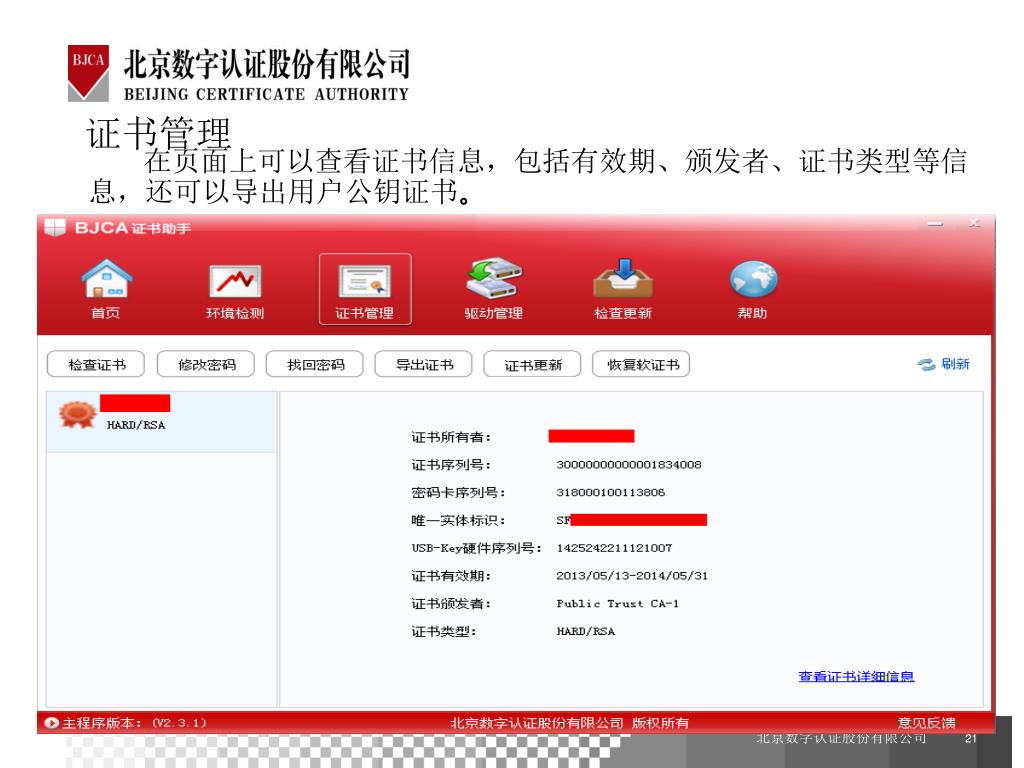Open the 帮助 globe help icon
1024x768 pixels.
pos(753,289)
